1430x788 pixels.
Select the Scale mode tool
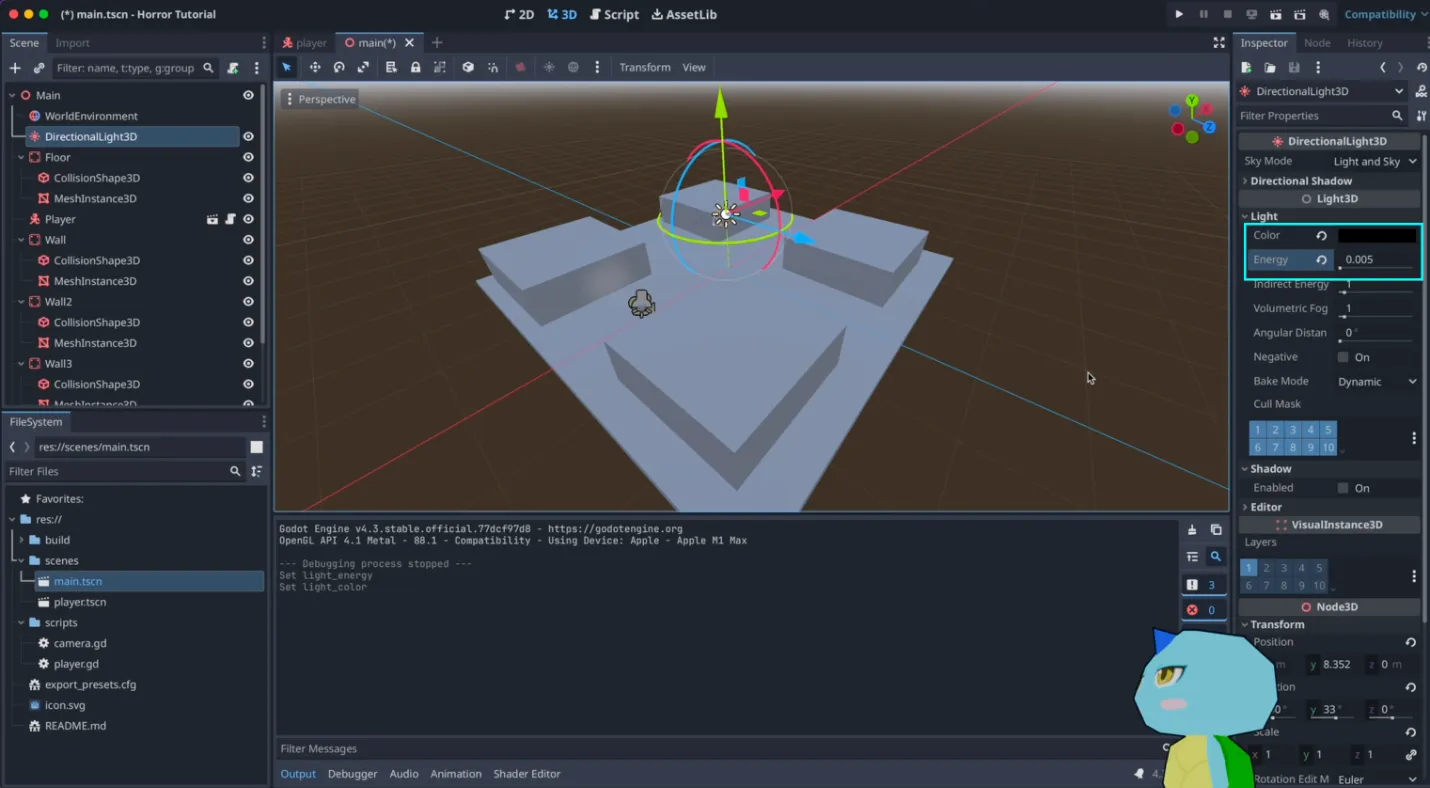point(363,67)
